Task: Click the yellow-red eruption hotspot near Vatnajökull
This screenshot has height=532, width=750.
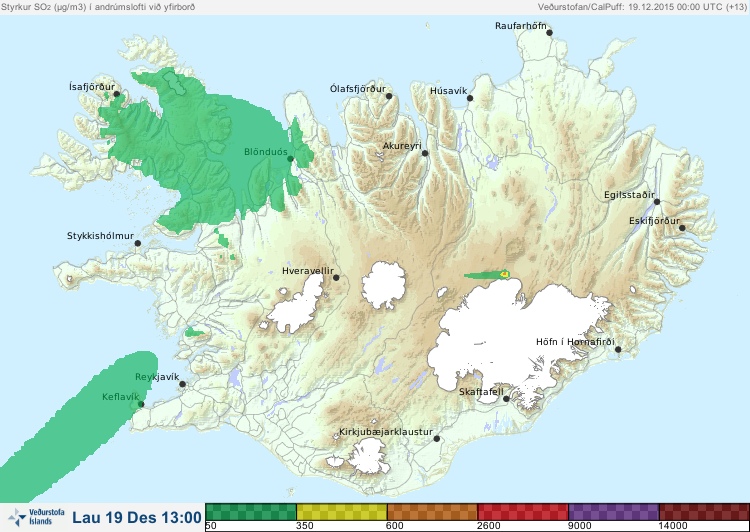Action: click(504, 274)
